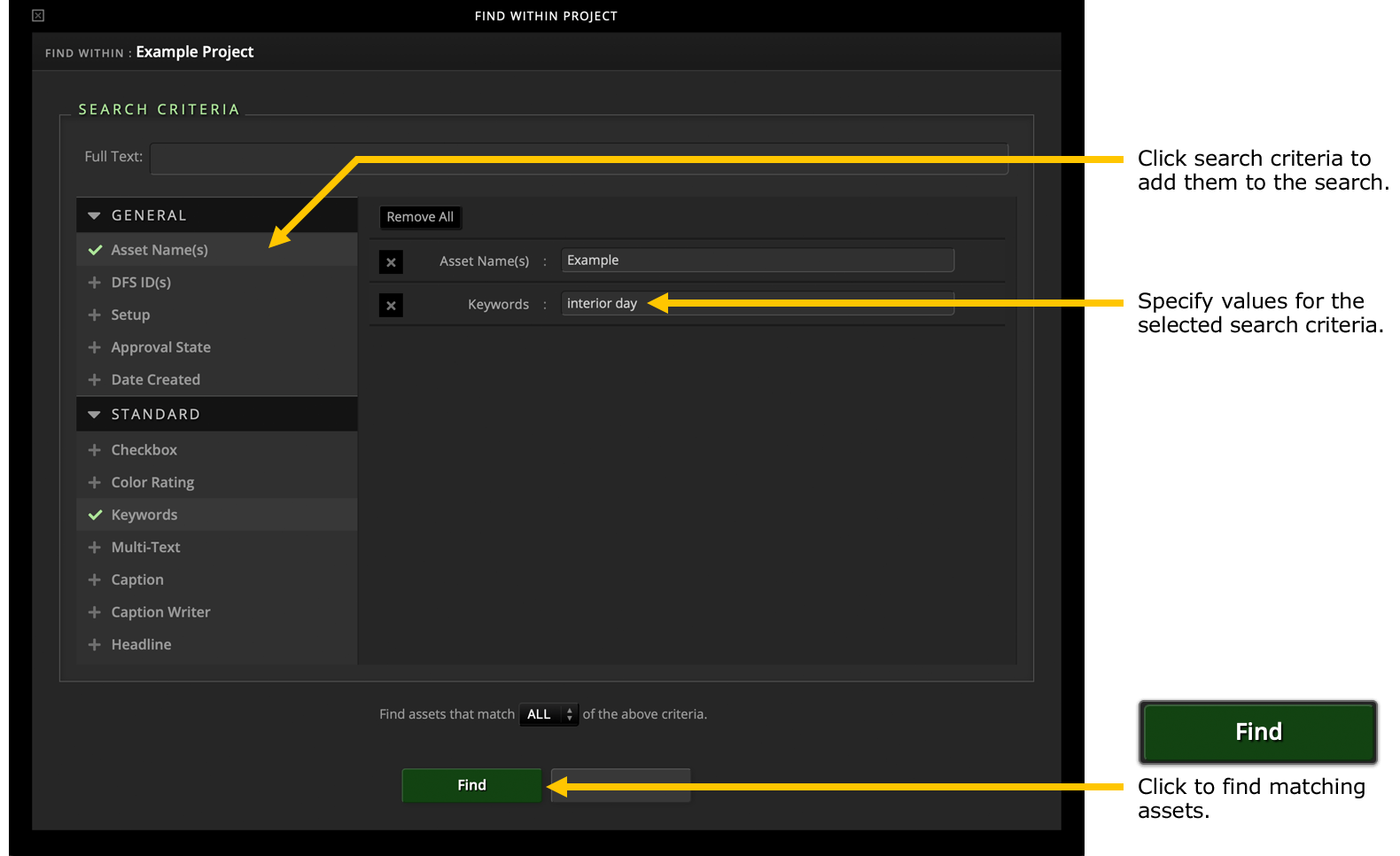The image size is (1400, 856).
Task: Remove the Asset Name(s) criterion with X
Action: click(x=391, y=262)
